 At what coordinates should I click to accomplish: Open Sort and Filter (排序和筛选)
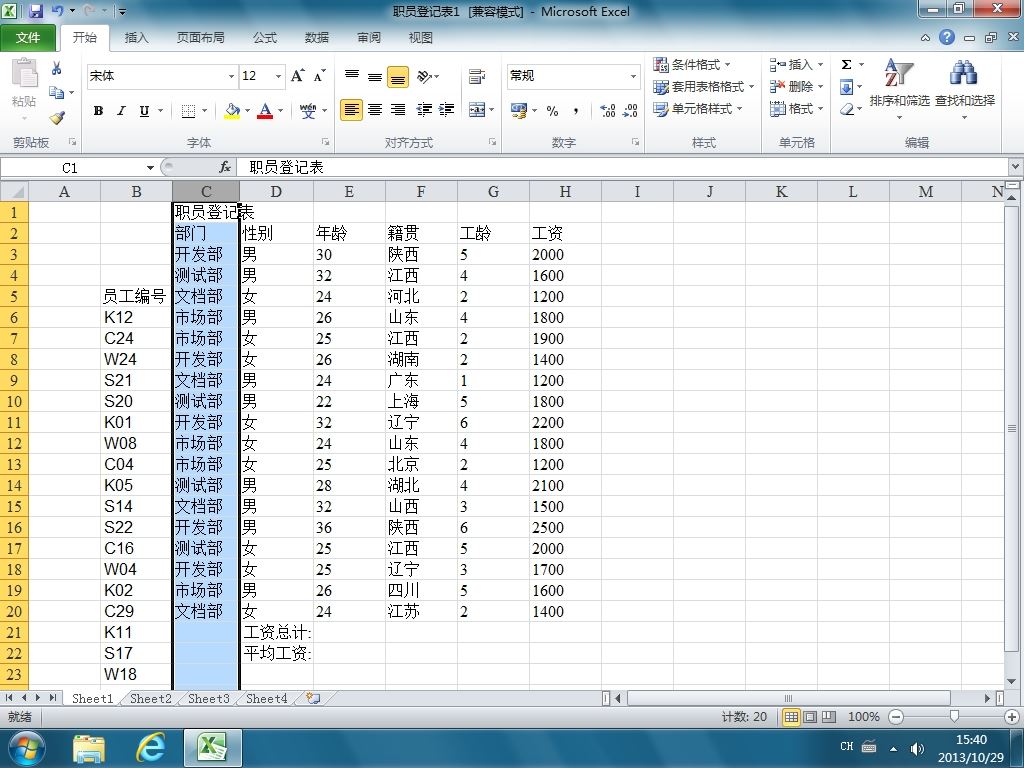[899, 87]
